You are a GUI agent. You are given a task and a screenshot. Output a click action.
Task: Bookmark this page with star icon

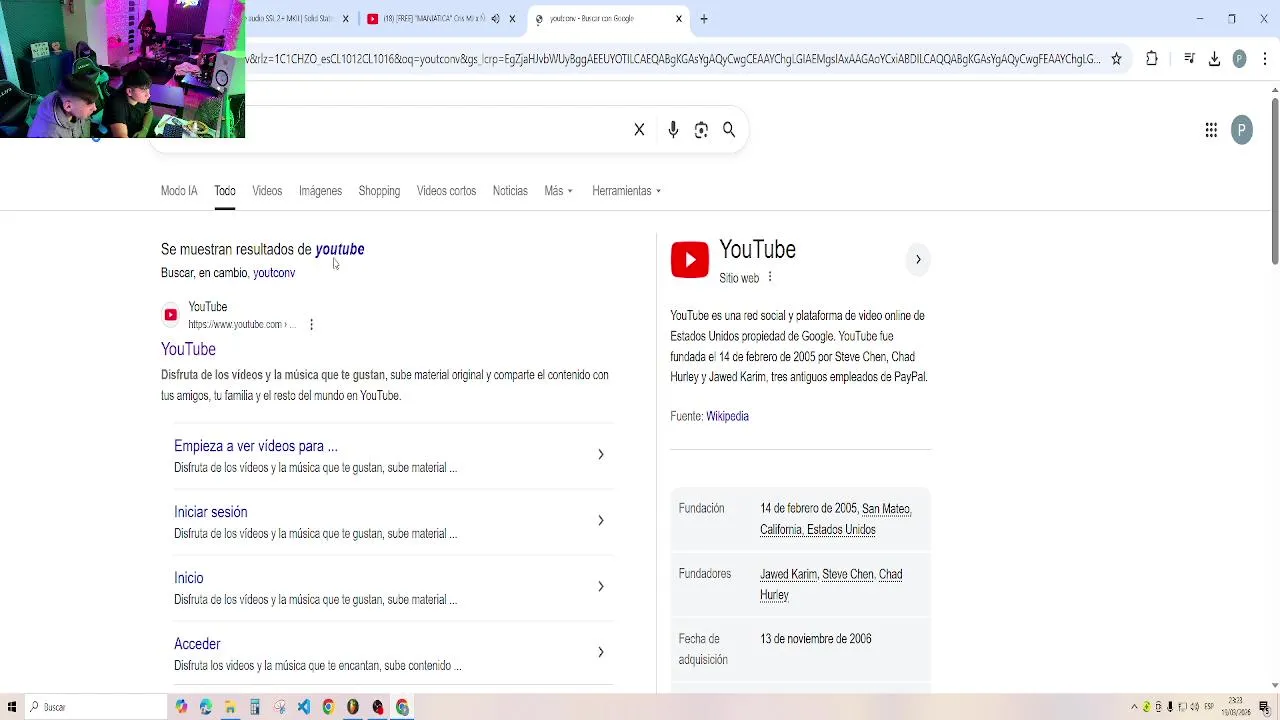pos(1116,59)
